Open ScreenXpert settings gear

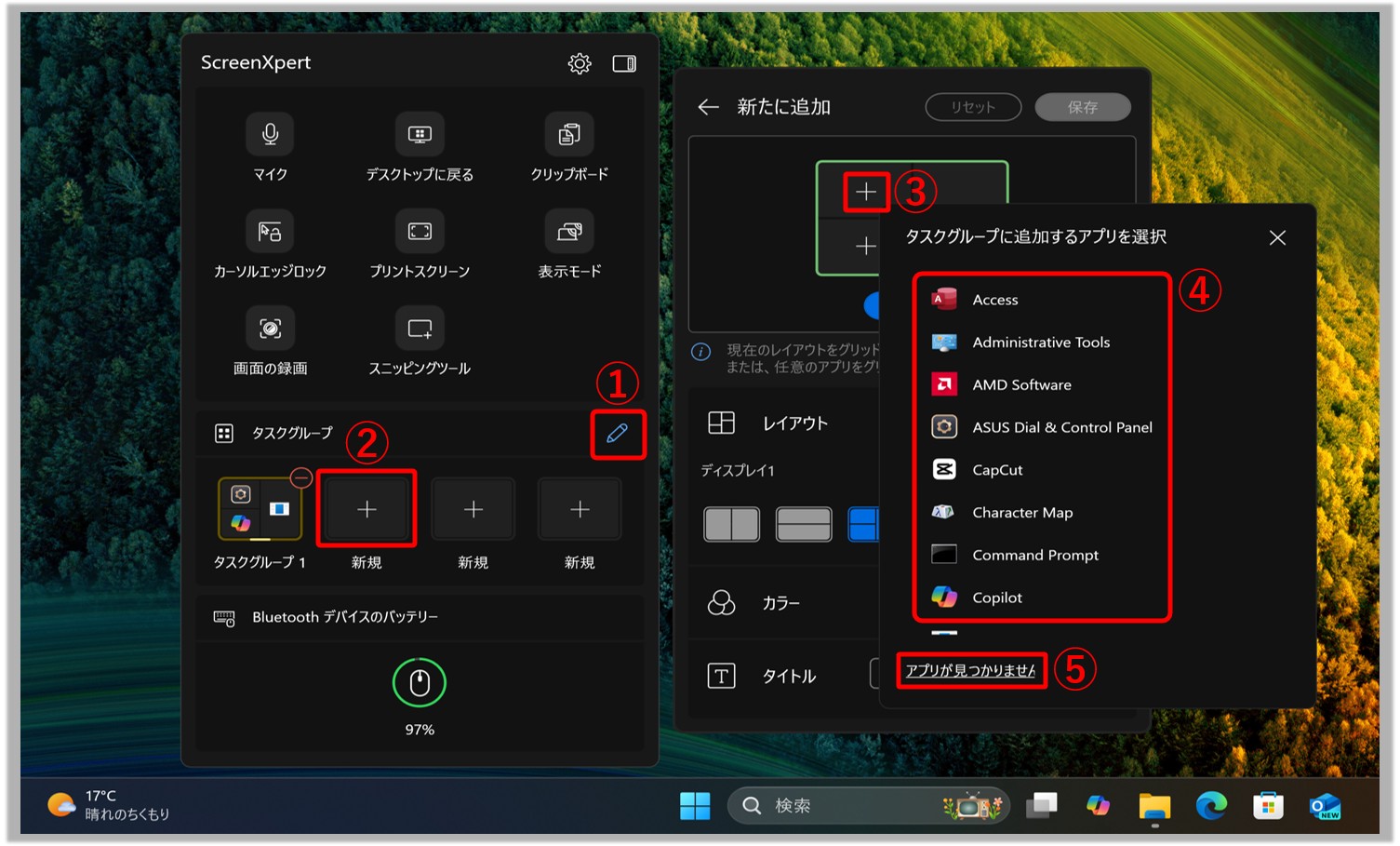click(580, 63)
